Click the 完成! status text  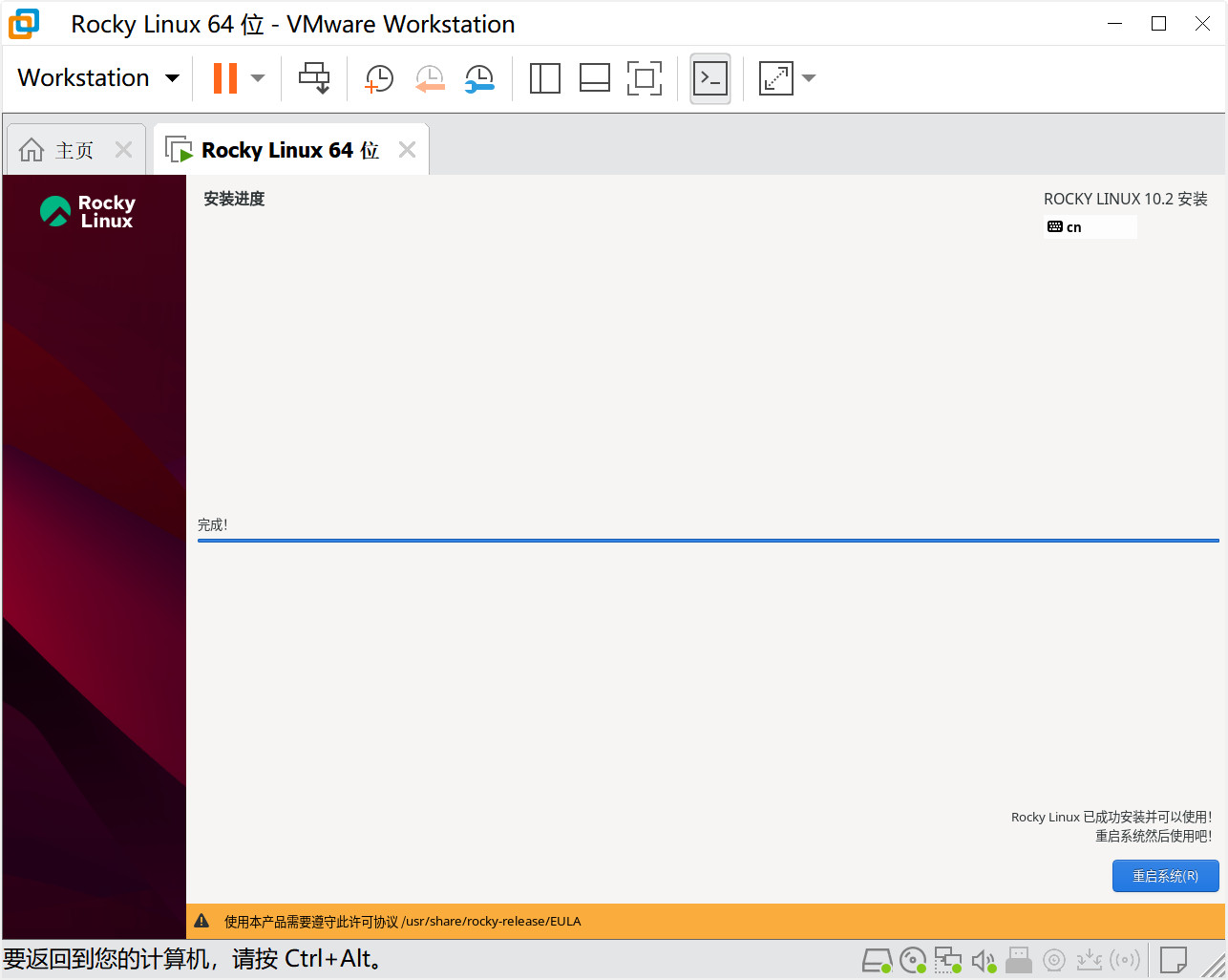coord(212,524)
